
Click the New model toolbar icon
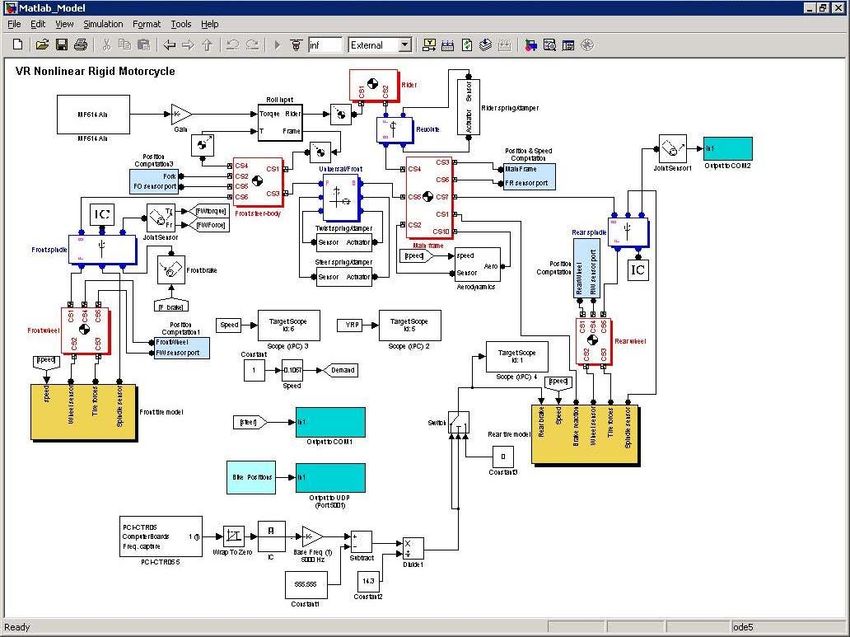[x=17, y=45]
